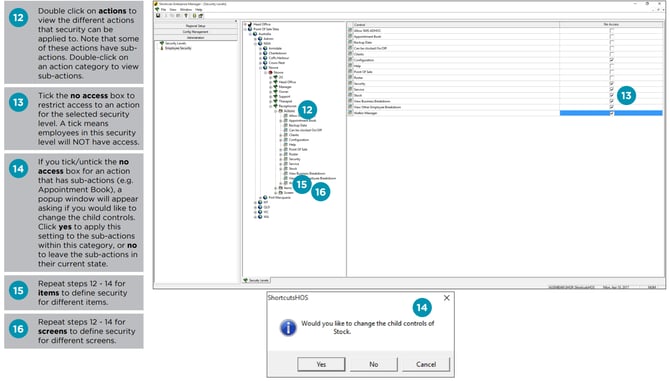Untick No Access checkbox for Configuration
670x381 pixels.
(x=611, y=60)
